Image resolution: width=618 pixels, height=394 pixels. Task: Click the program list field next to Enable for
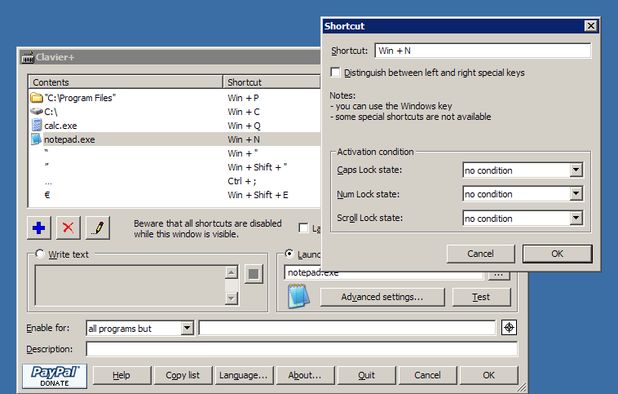pos(347,328)
